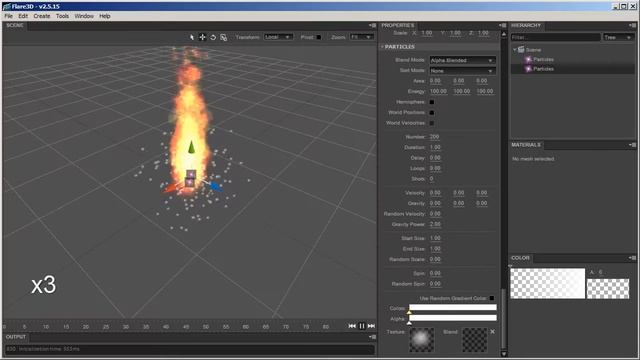Toggle the Pivot checkbox
Viewport: 640px width, 360px height.
pos(319,37)
